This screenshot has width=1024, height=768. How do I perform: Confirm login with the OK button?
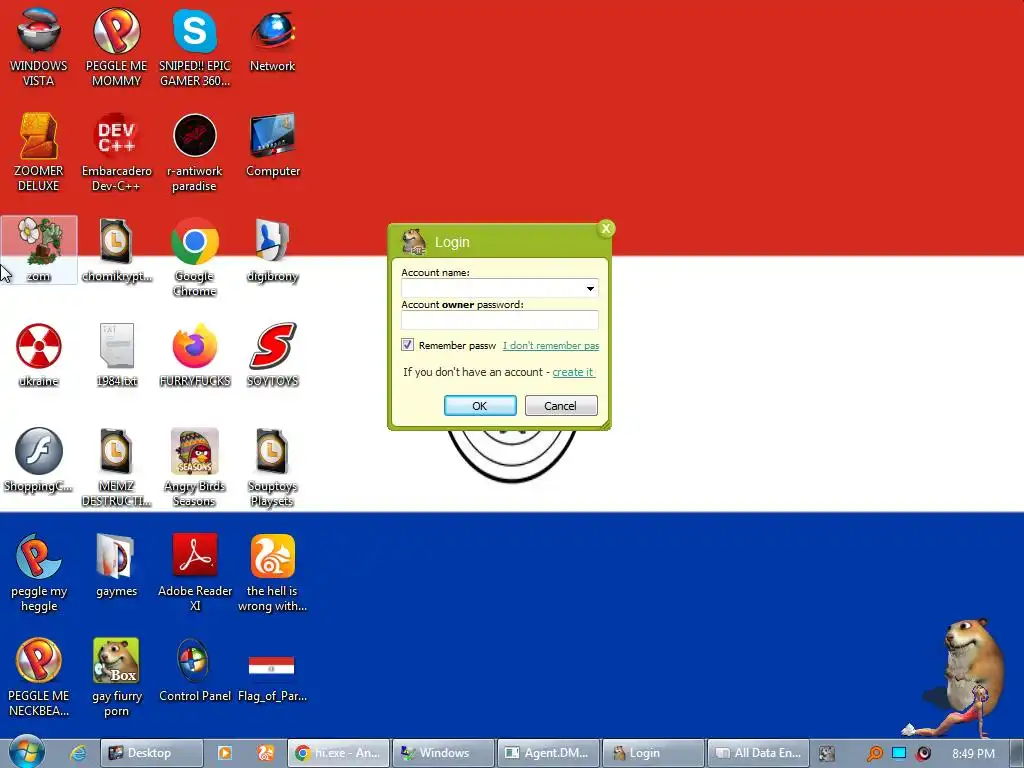(480, 406)
